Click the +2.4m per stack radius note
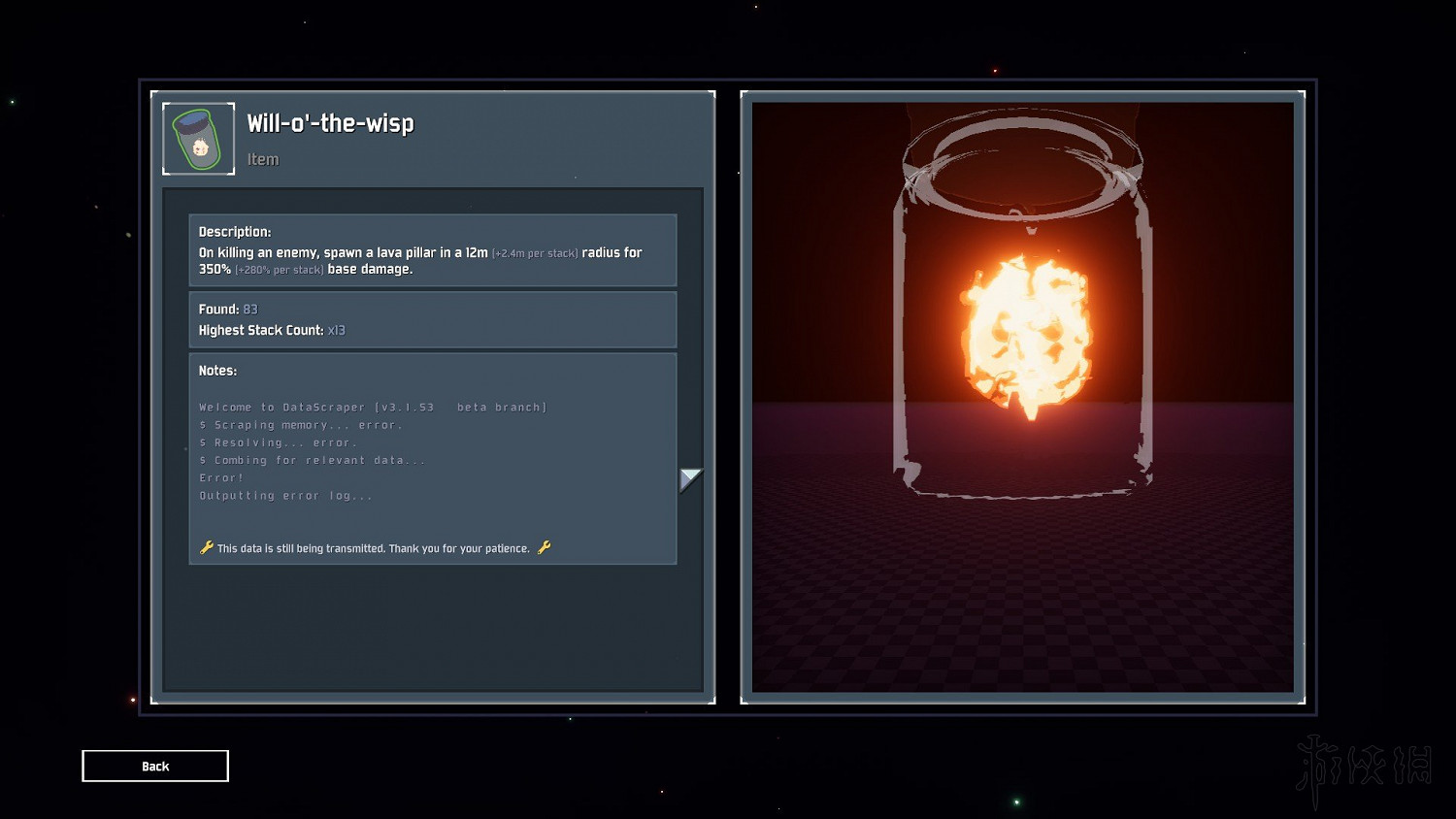Viewport: 1456px width, 819px height. tap(535, 253)
